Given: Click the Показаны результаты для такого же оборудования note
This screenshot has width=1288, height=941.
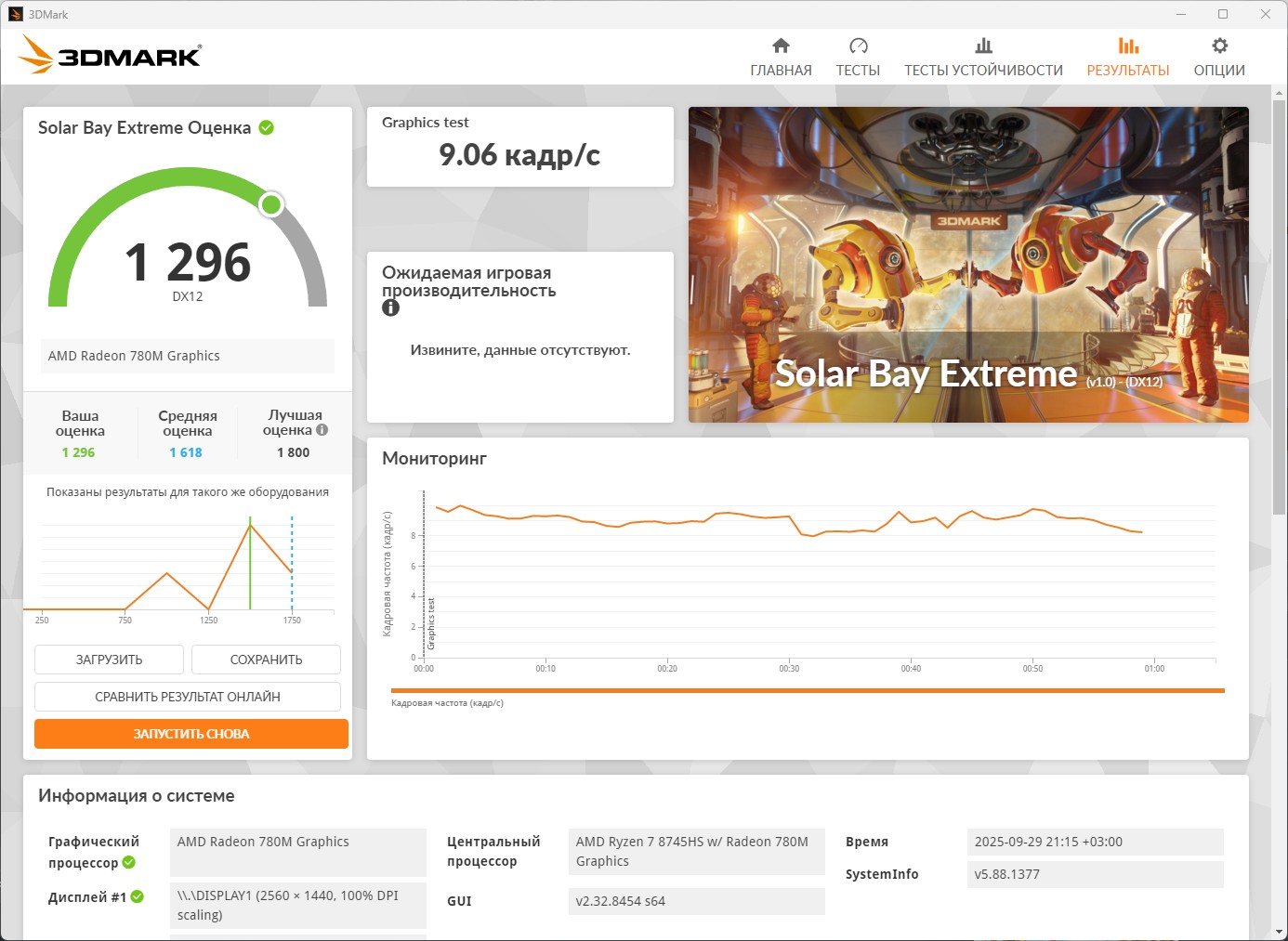Looking at the screenshot, I should (188, 492).
